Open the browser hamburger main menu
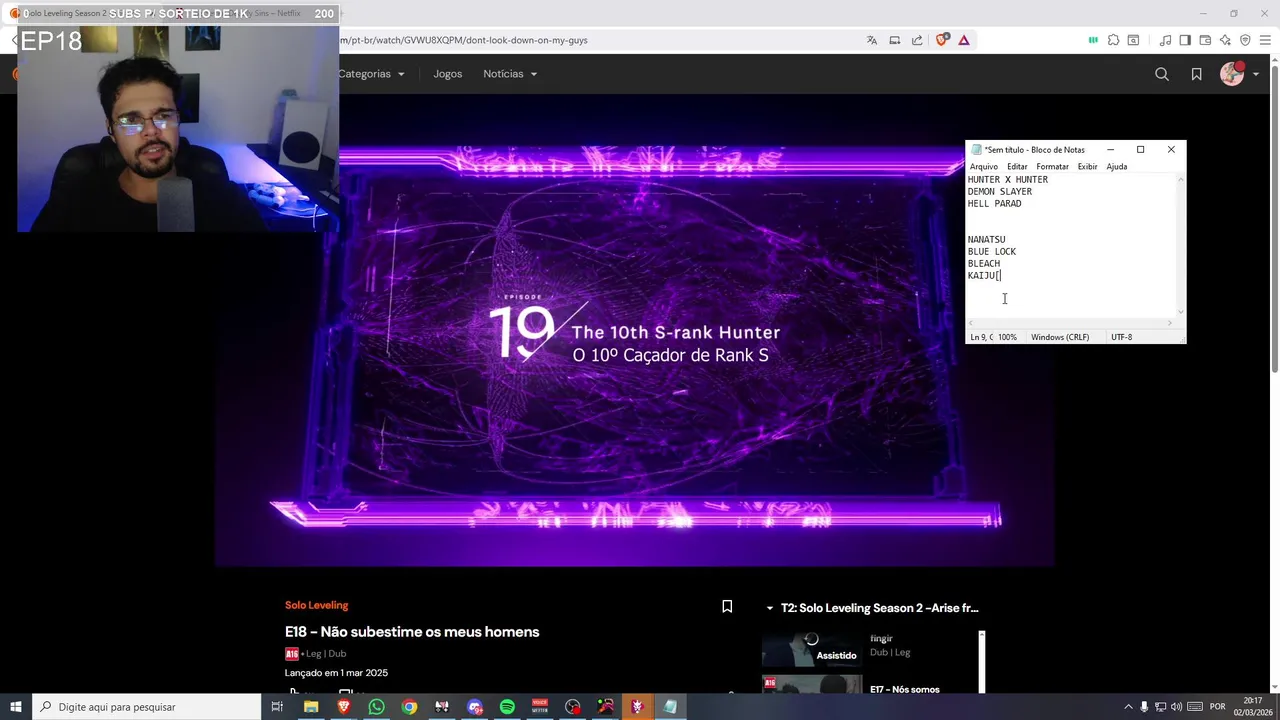This screenshot has width=1280, height=720. (1265, 40)
